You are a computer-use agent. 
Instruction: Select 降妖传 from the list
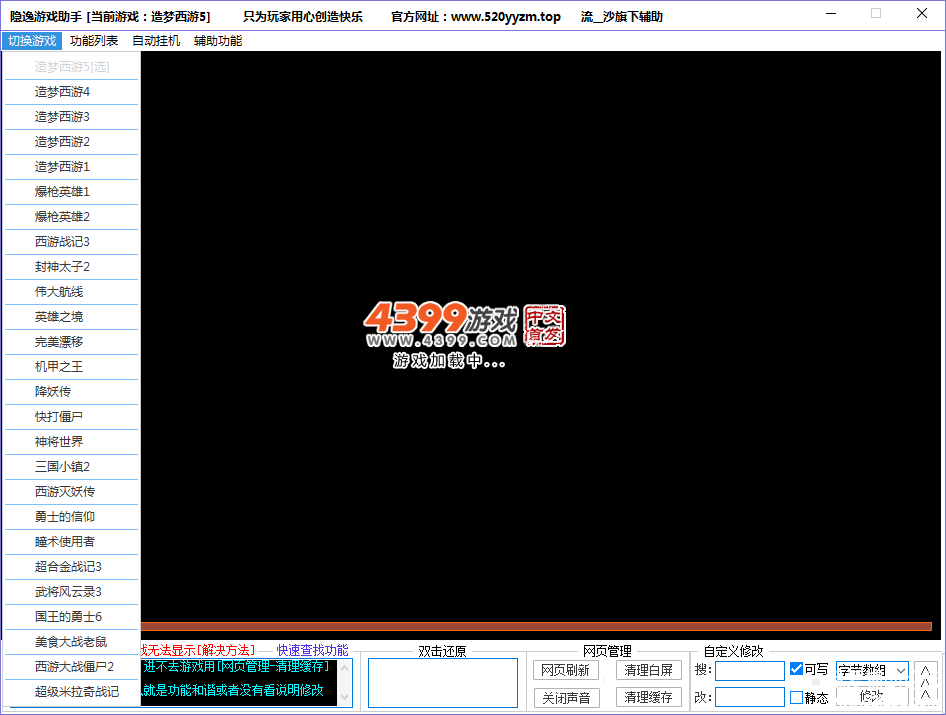72,392
